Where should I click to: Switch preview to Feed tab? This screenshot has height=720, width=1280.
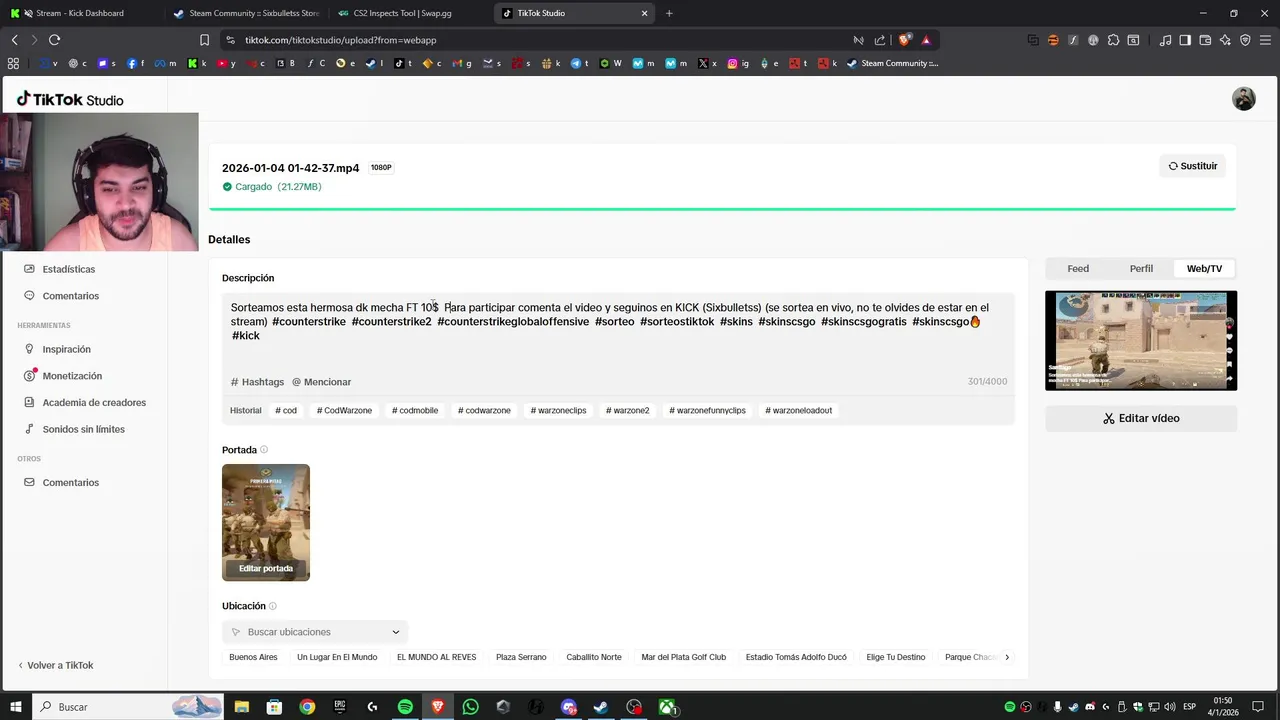(1078, 268)
